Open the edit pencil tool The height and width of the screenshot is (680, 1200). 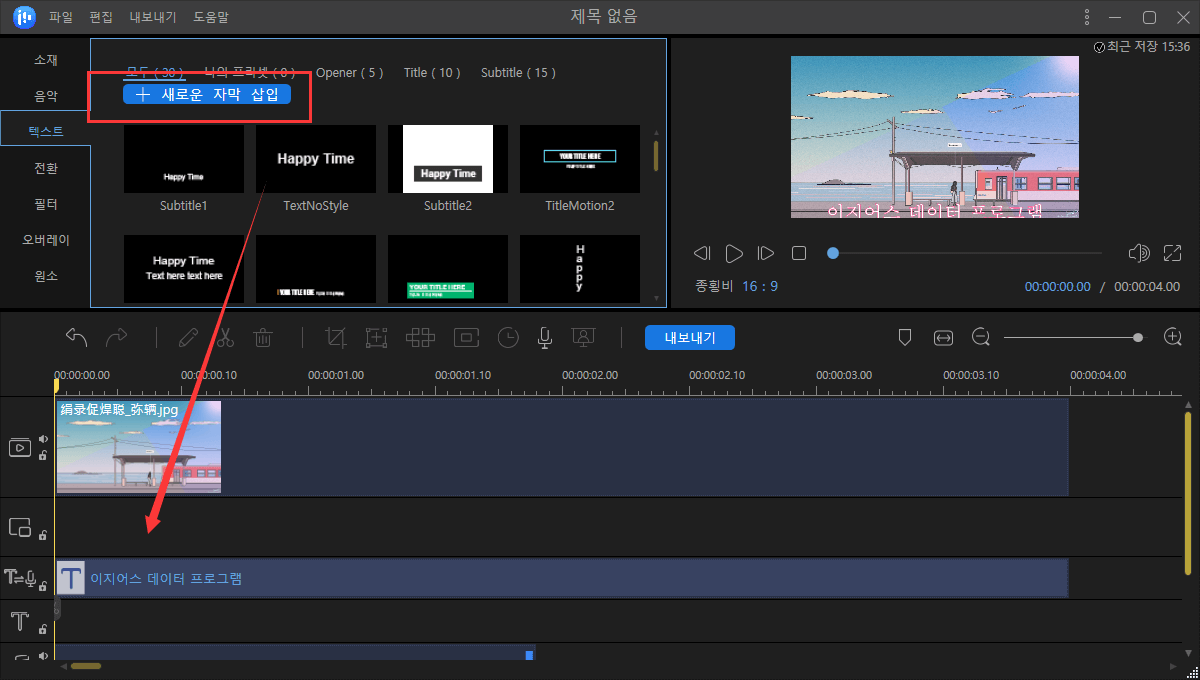click(188, 337)
